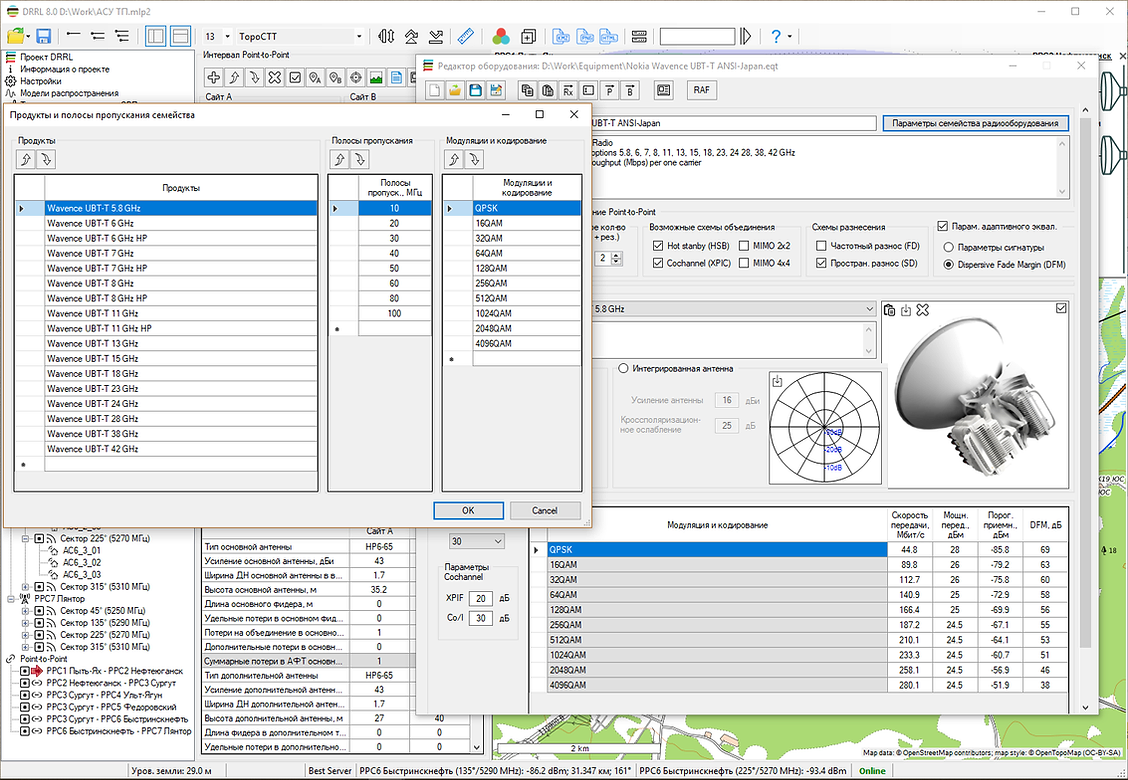Click the terrain profile image icon

click(376, 78)
